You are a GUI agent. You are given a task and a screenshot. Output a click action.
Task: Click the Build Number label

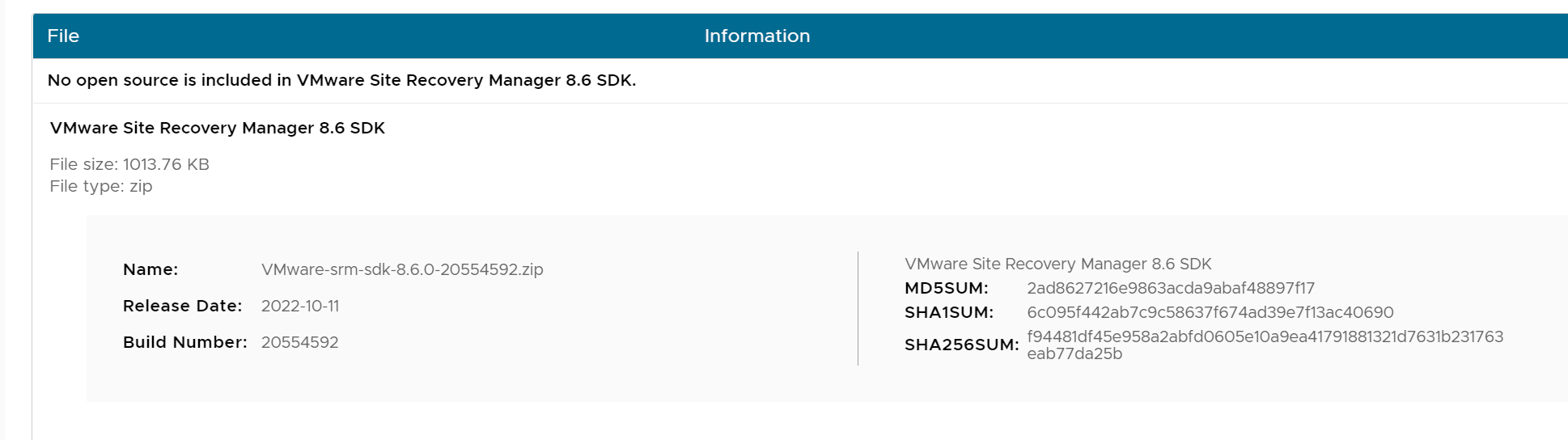(x=184, y=342)
